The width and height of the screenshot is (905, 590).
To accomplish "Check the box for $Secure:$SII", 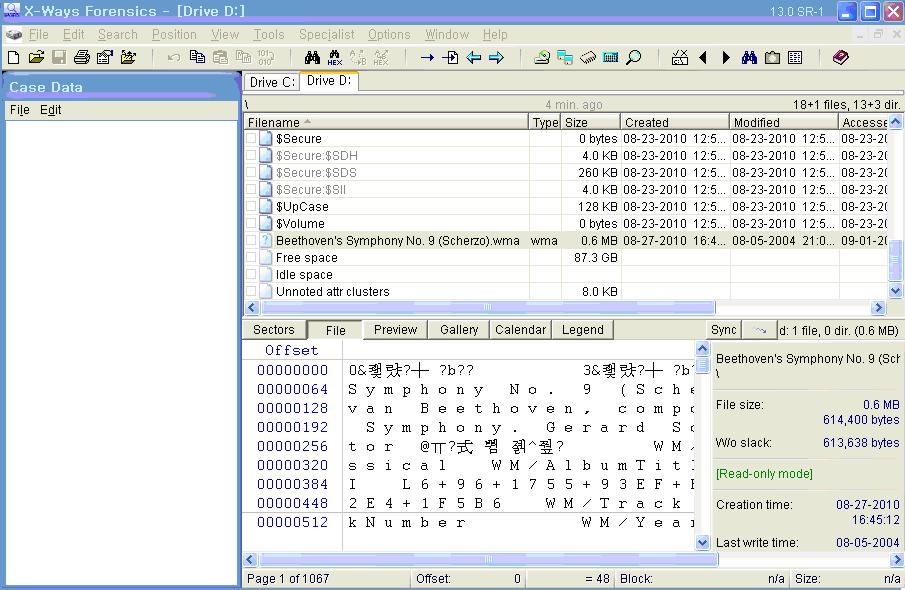I will tap(251, 189).
